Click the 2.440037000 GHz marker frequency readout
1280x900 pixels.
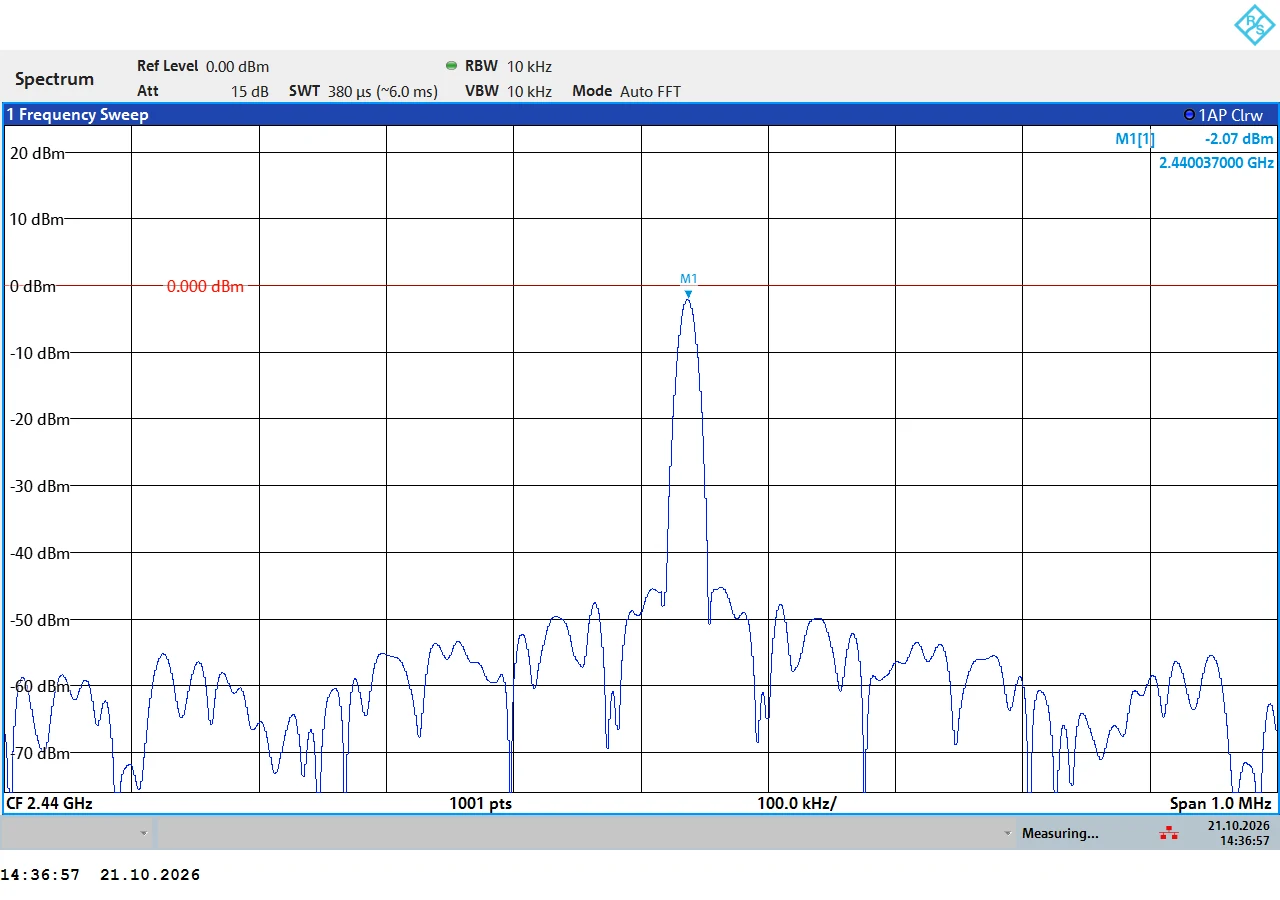(1216, 162)
